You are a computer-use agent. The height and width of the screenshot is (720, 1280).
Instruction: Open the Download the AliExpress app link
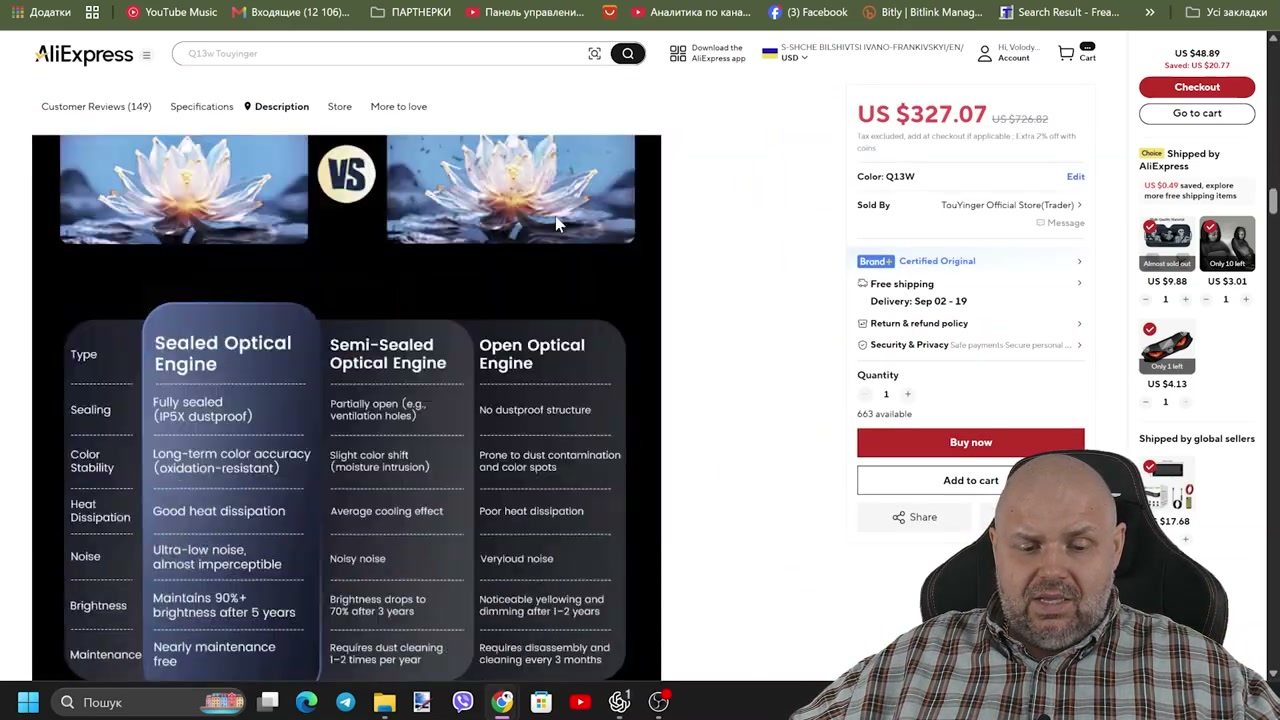(707, 54)
